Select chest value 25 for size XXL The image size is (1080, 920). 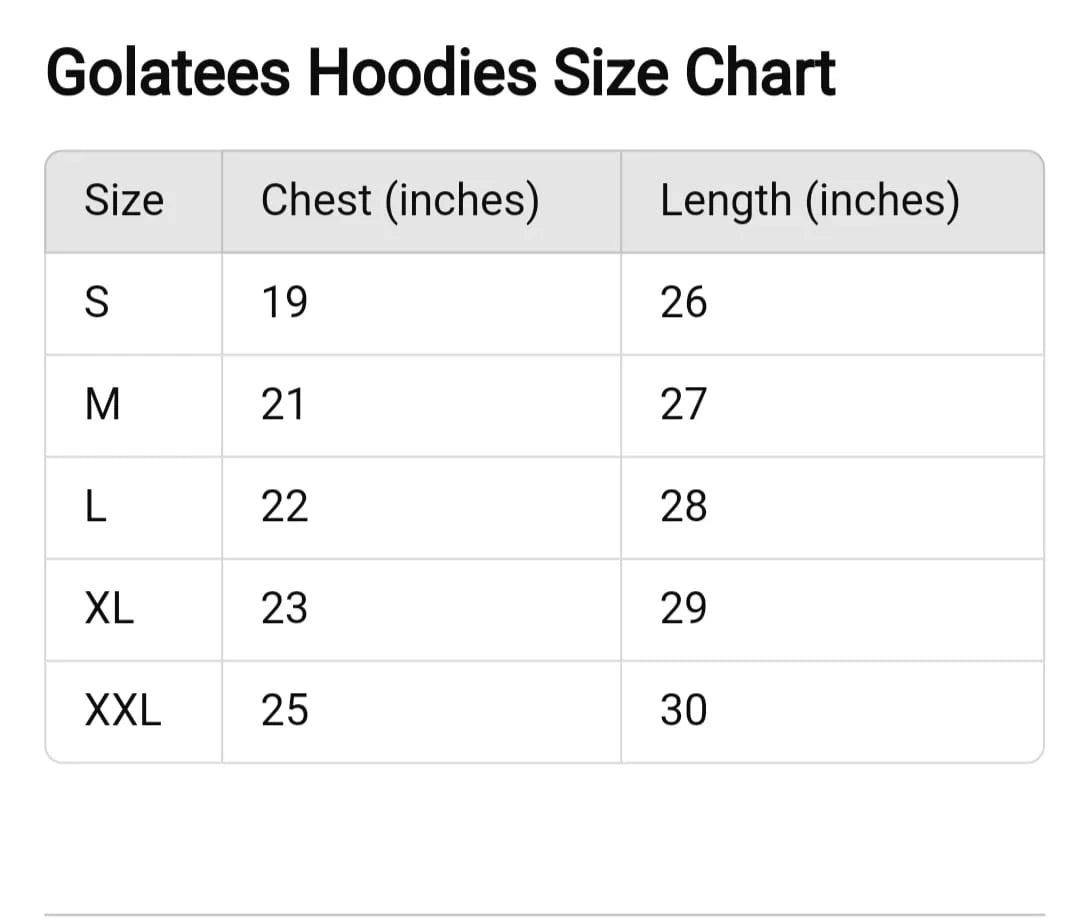pyautogui.click(x=284, y=711)
